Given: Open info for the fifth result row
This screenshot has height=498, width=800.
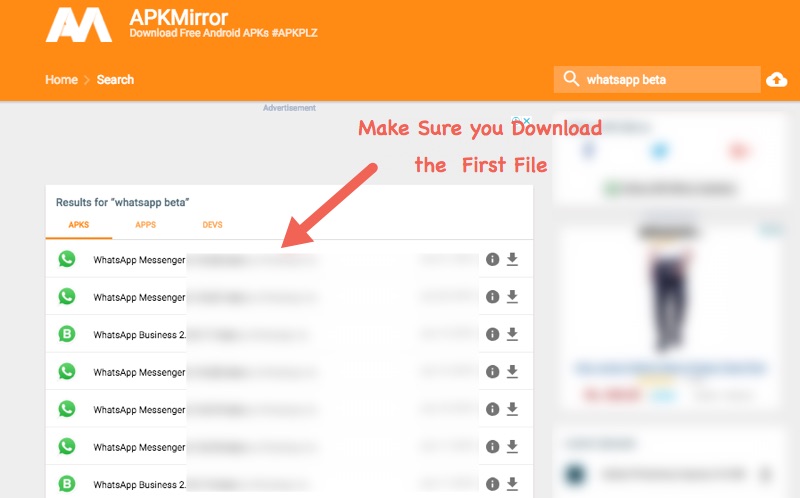Looking at the screenshot, I should point(492,409).
